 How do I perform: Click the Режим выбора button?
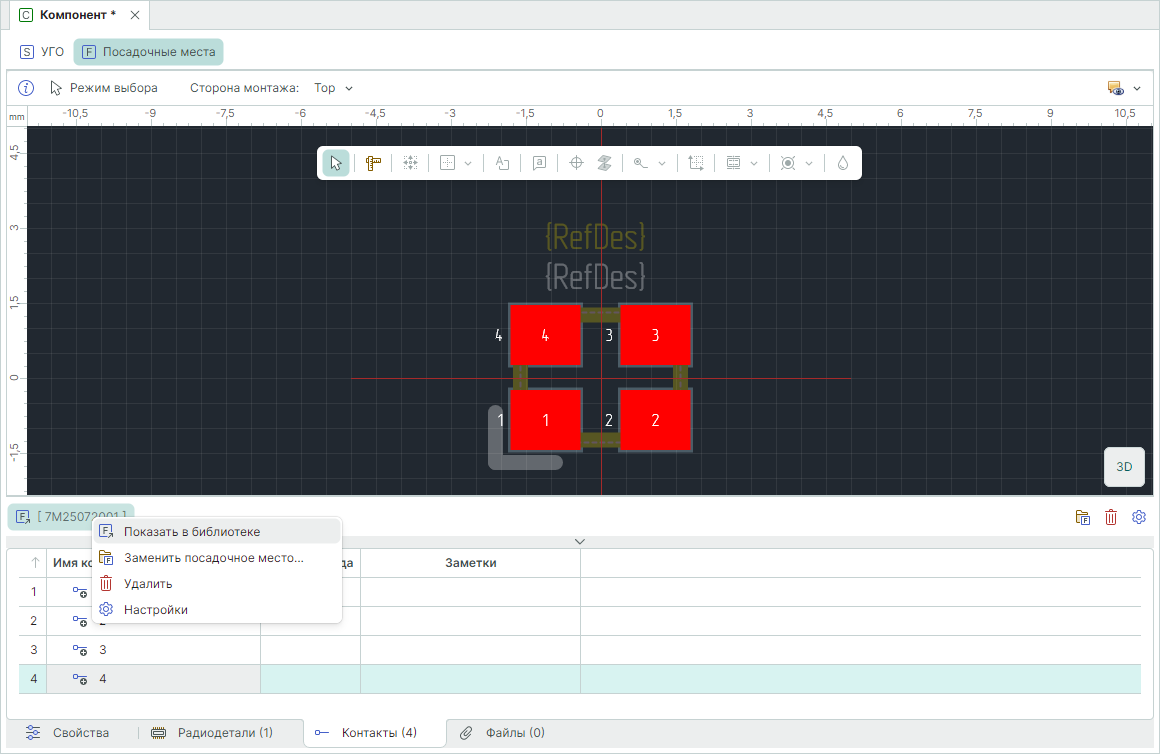[104, 88]
